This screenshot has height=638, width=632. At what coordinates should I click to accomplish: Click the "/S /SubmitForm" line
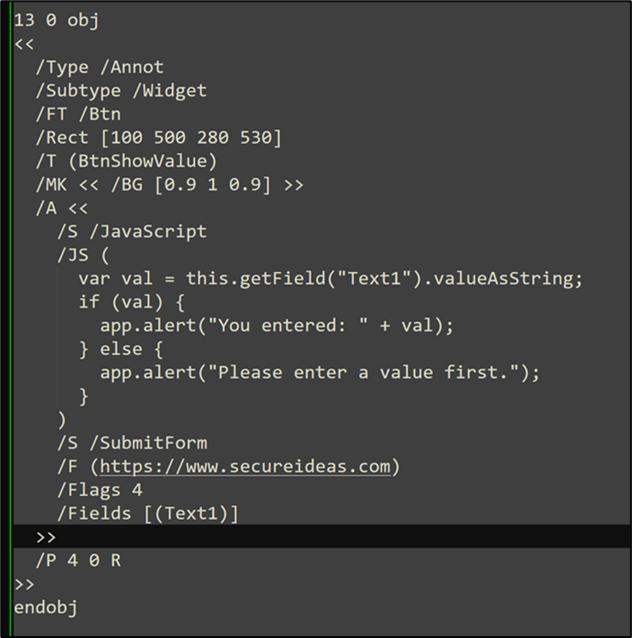[131, 443]
